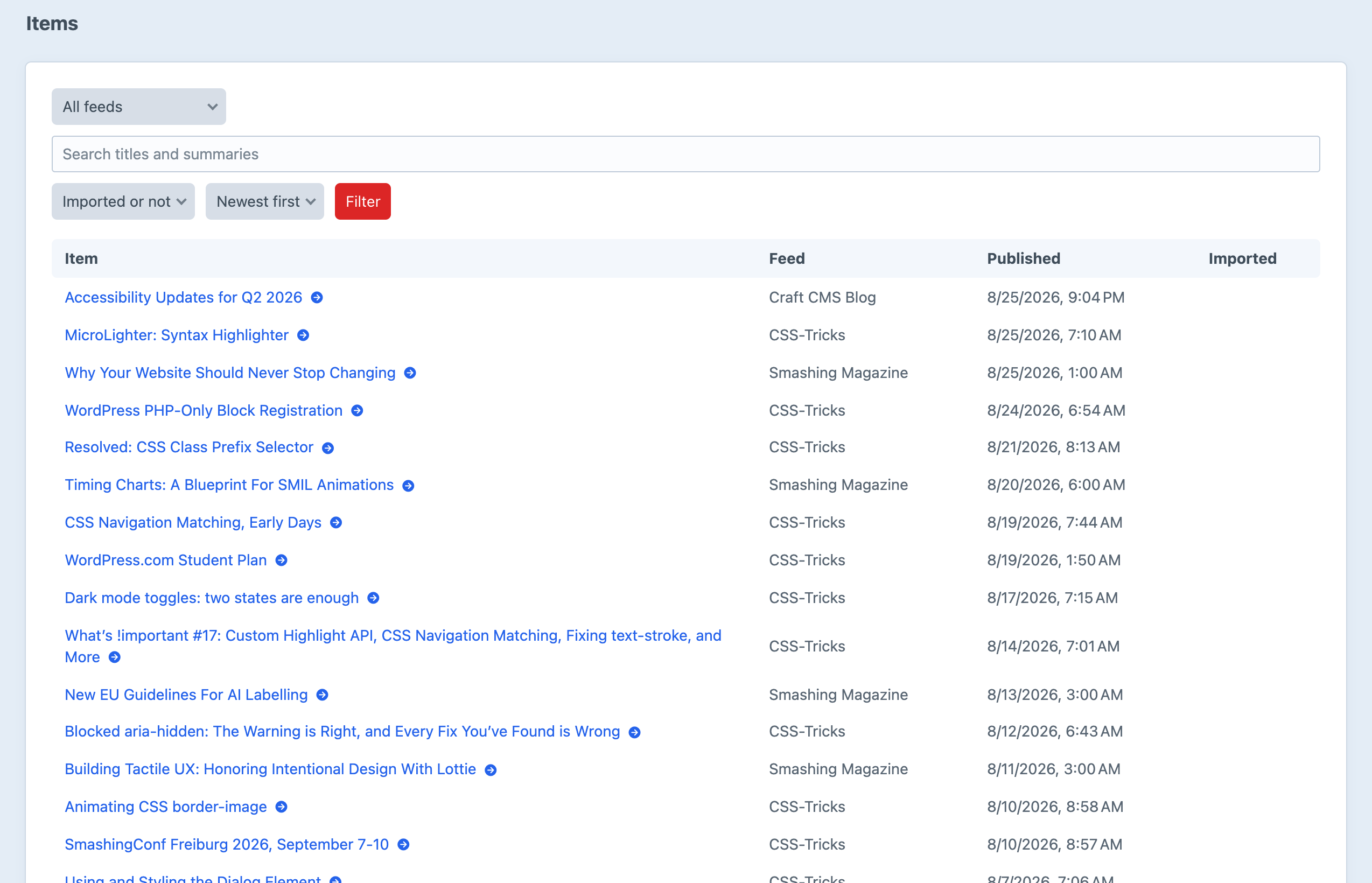Click the 8/14/2026, 7:01 AM date

(x=1054, y=647)
